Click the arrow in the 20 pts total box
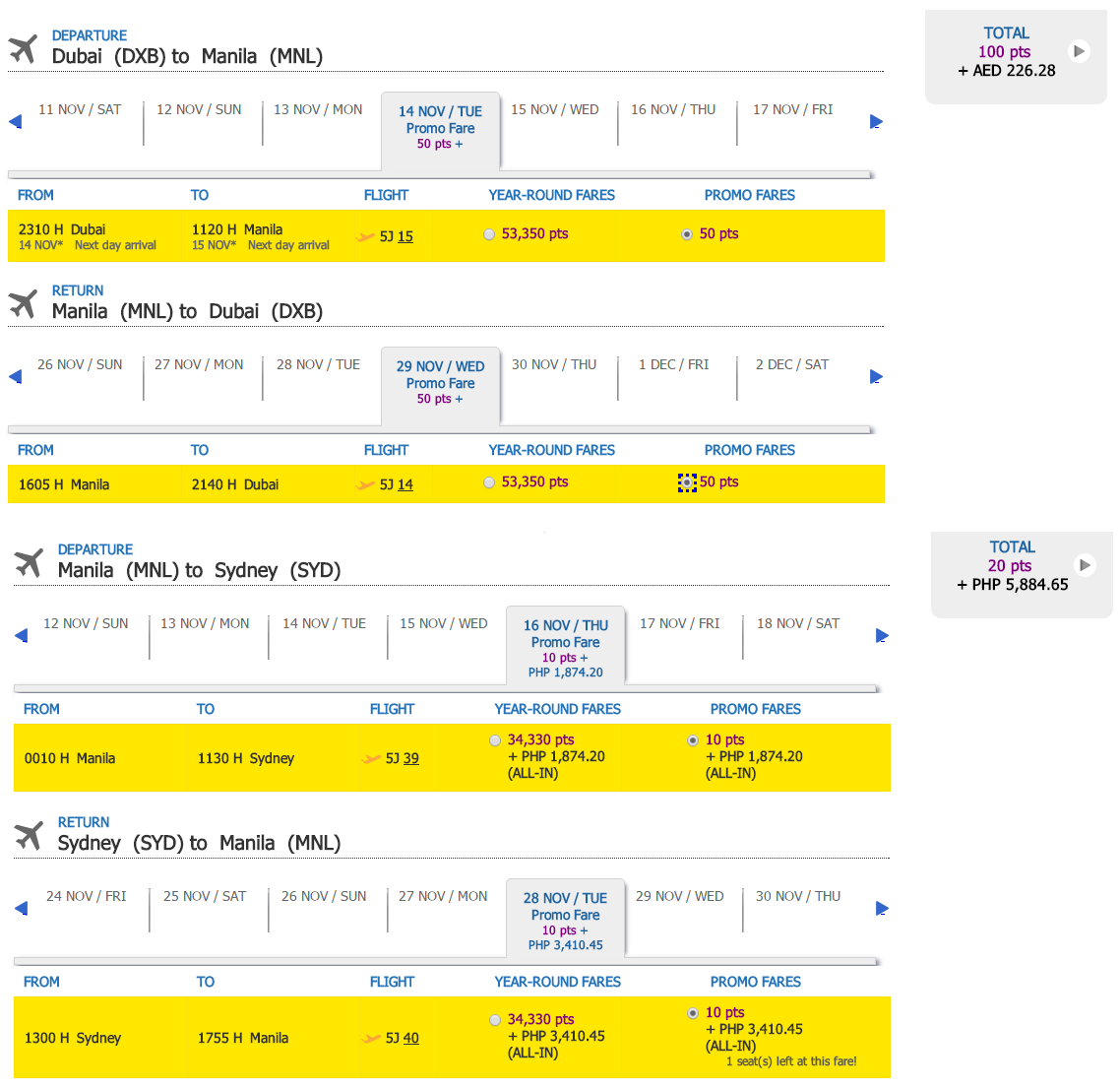The width and height of the screenshot is (1120, 1089). tap(1085, 565)
